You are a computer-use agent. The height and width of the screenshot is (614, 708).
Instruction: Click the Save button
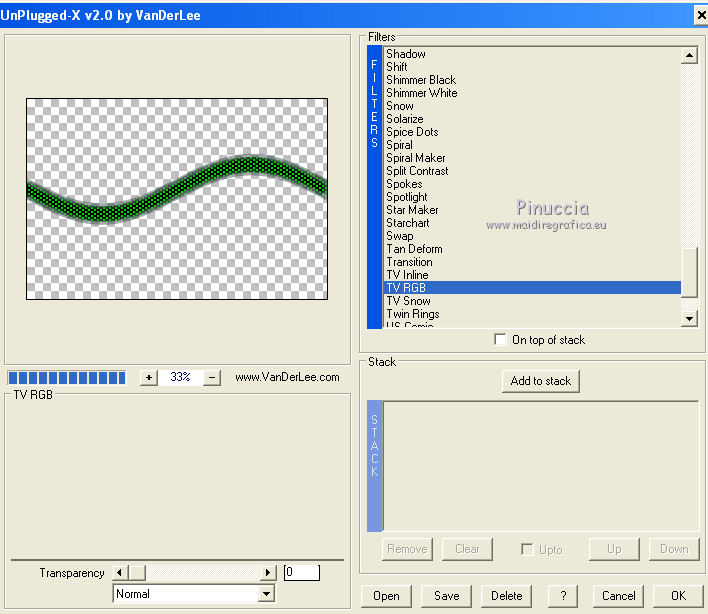click(x=446, y=596)
